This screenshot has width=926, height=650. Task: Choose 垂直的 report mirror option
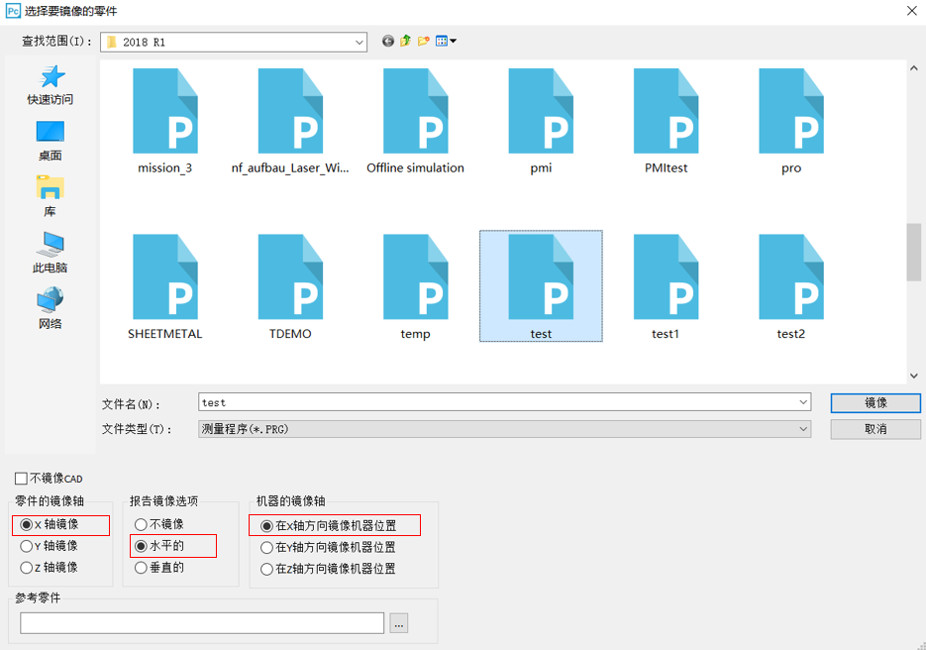(x=141, y=568)
